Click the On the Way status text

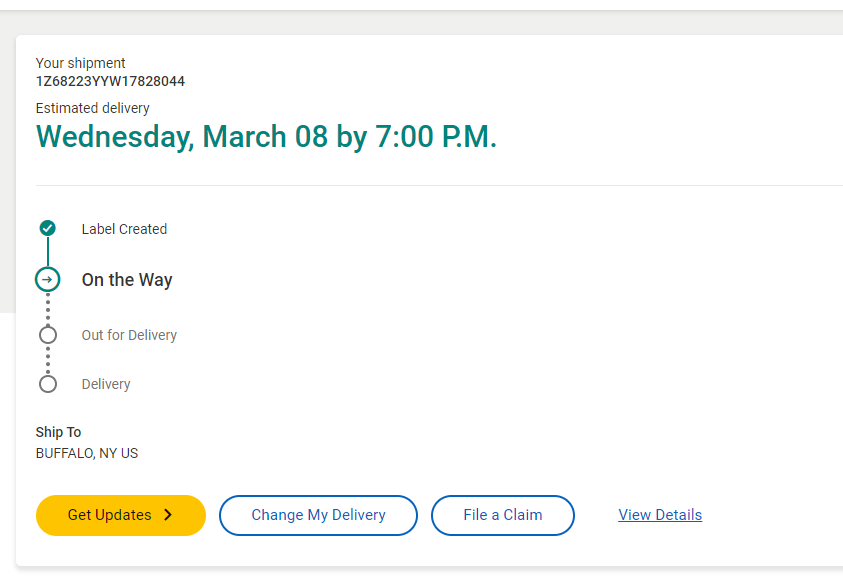tap(127, 280)
